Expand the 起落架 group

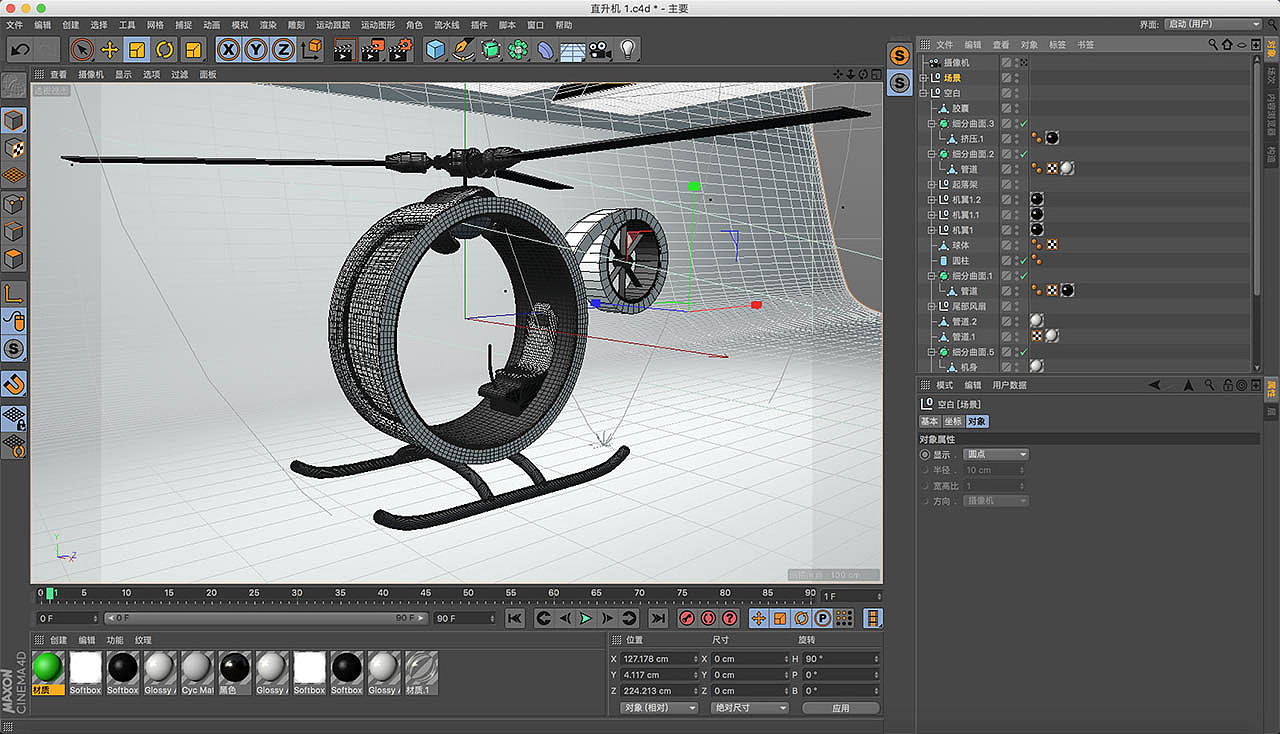click(931, 184)
